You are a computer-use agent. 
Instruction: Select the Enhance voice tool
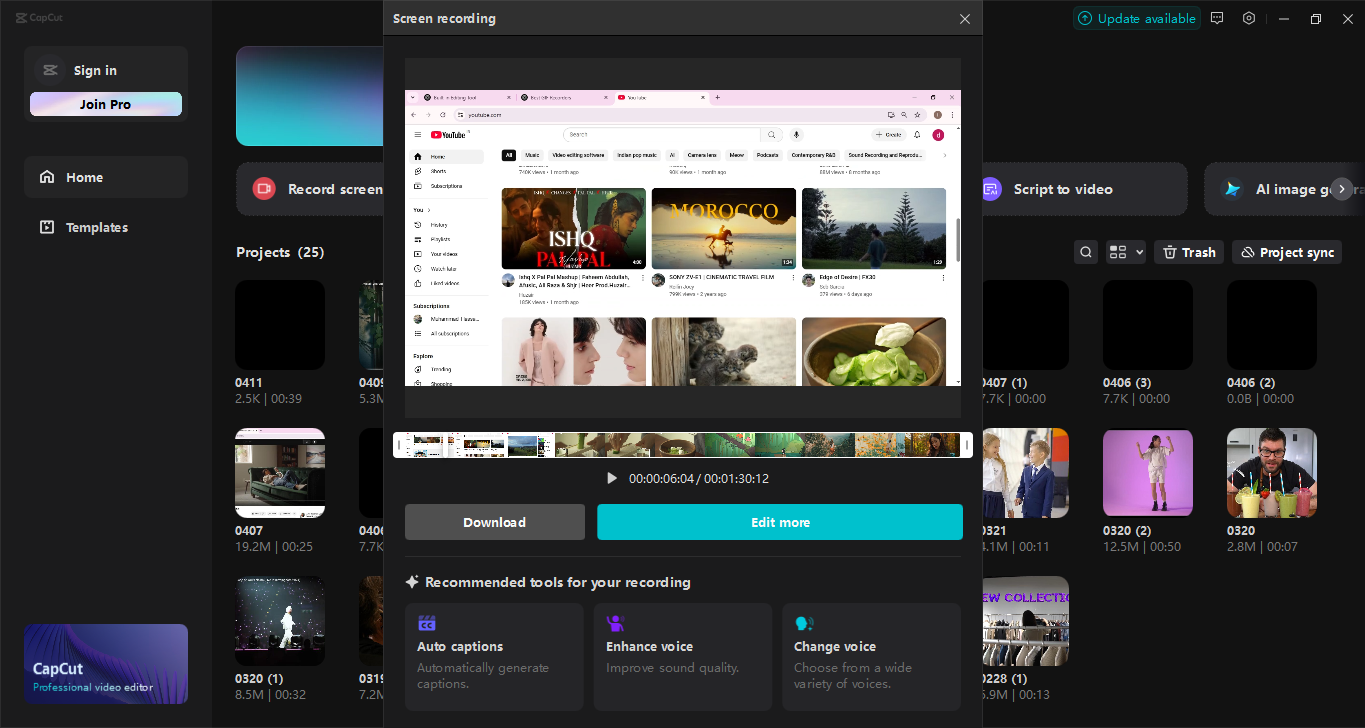pos(682,657)
